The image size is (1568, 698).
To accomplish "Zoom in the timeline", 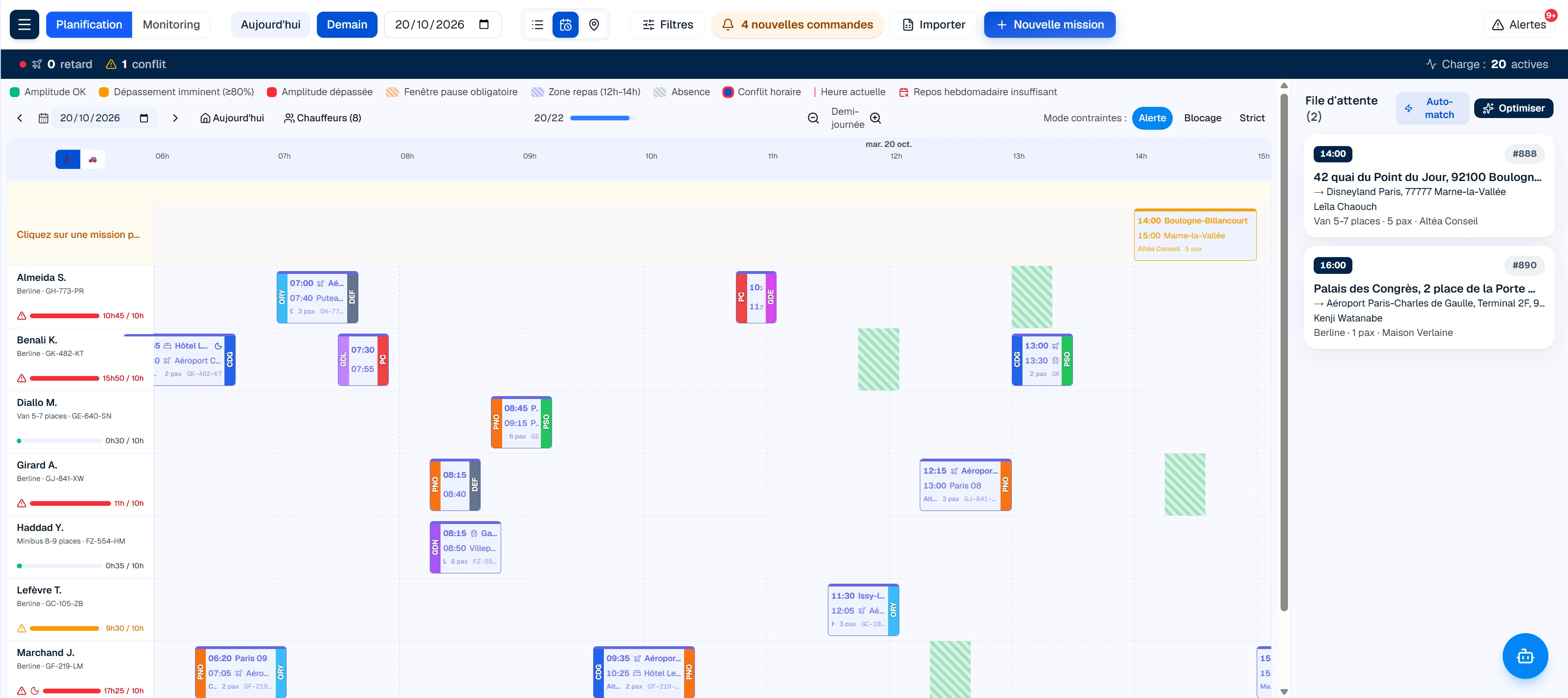I will 875,118.
